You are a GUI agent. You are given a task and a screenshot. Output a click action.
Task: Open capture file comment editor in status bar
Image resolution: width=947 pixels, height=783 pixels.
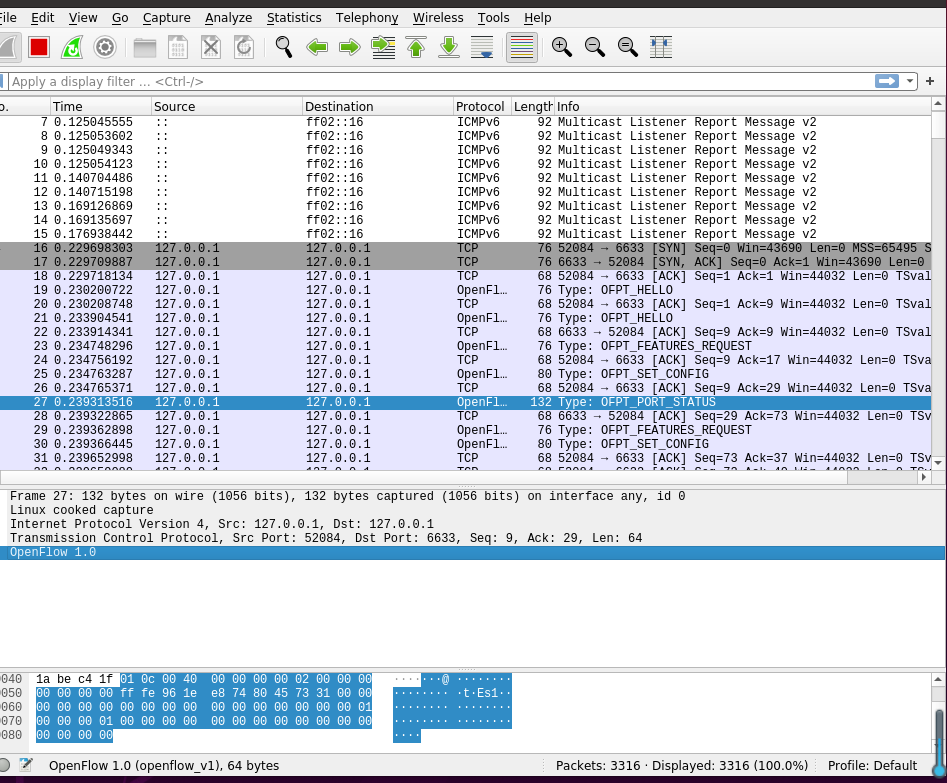coord(27,766)
